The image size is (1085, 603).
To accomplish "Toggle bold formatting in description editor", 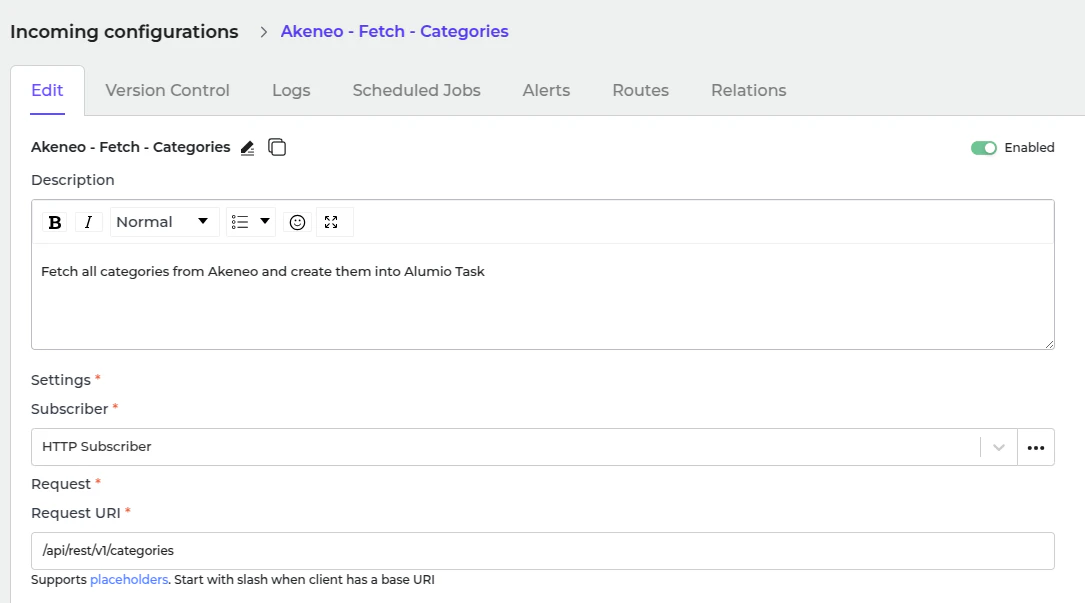I will (x=55, y=222).
